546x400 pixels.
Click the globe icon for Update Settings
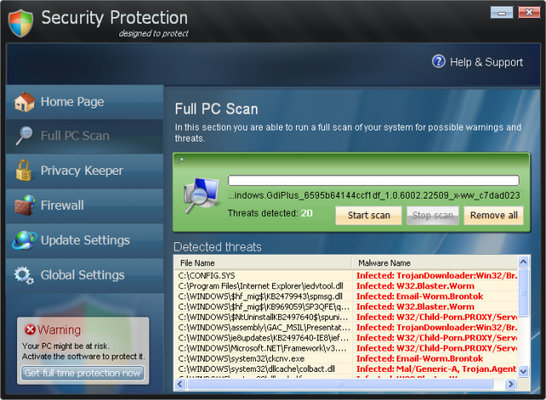point(24,240)
